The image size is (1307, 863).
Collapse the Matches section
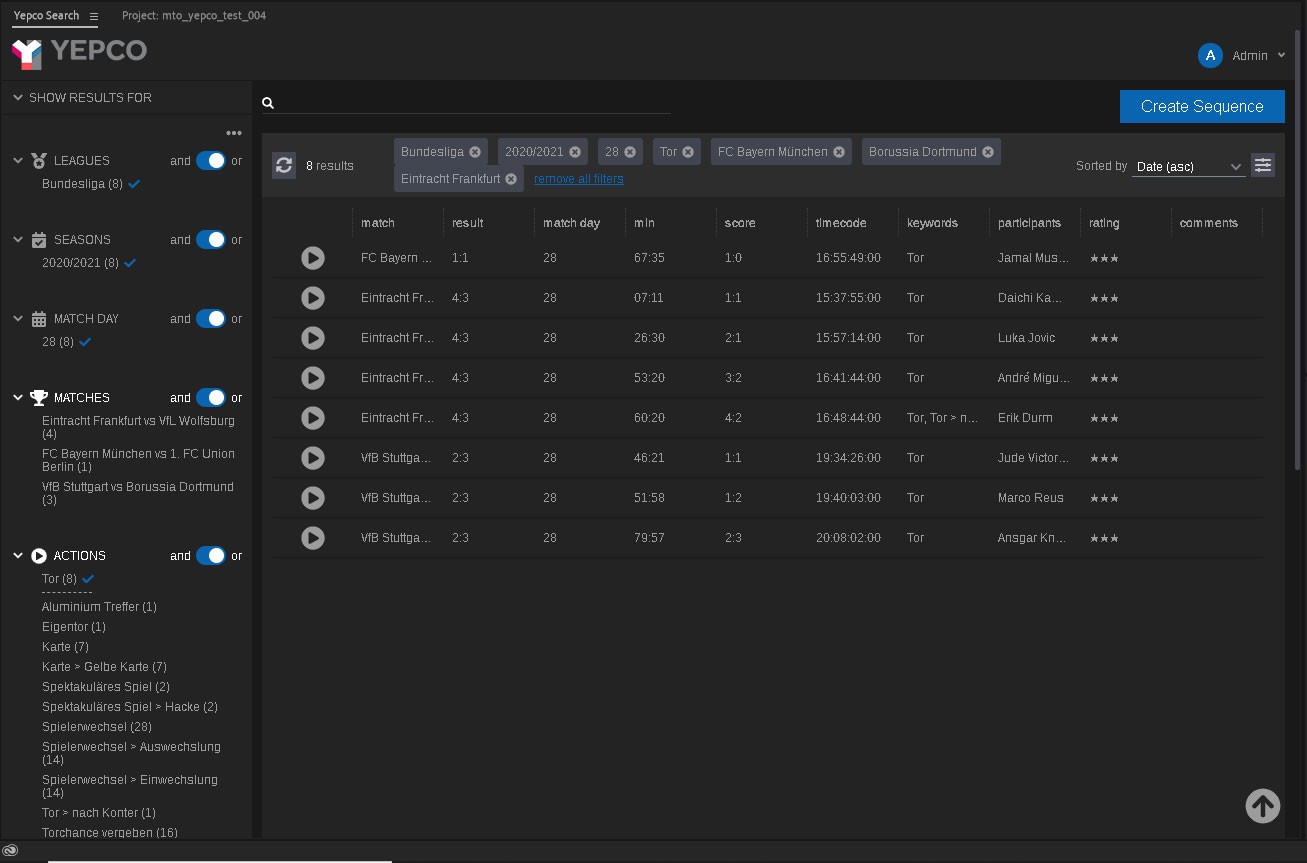click(x=18, y=397)
